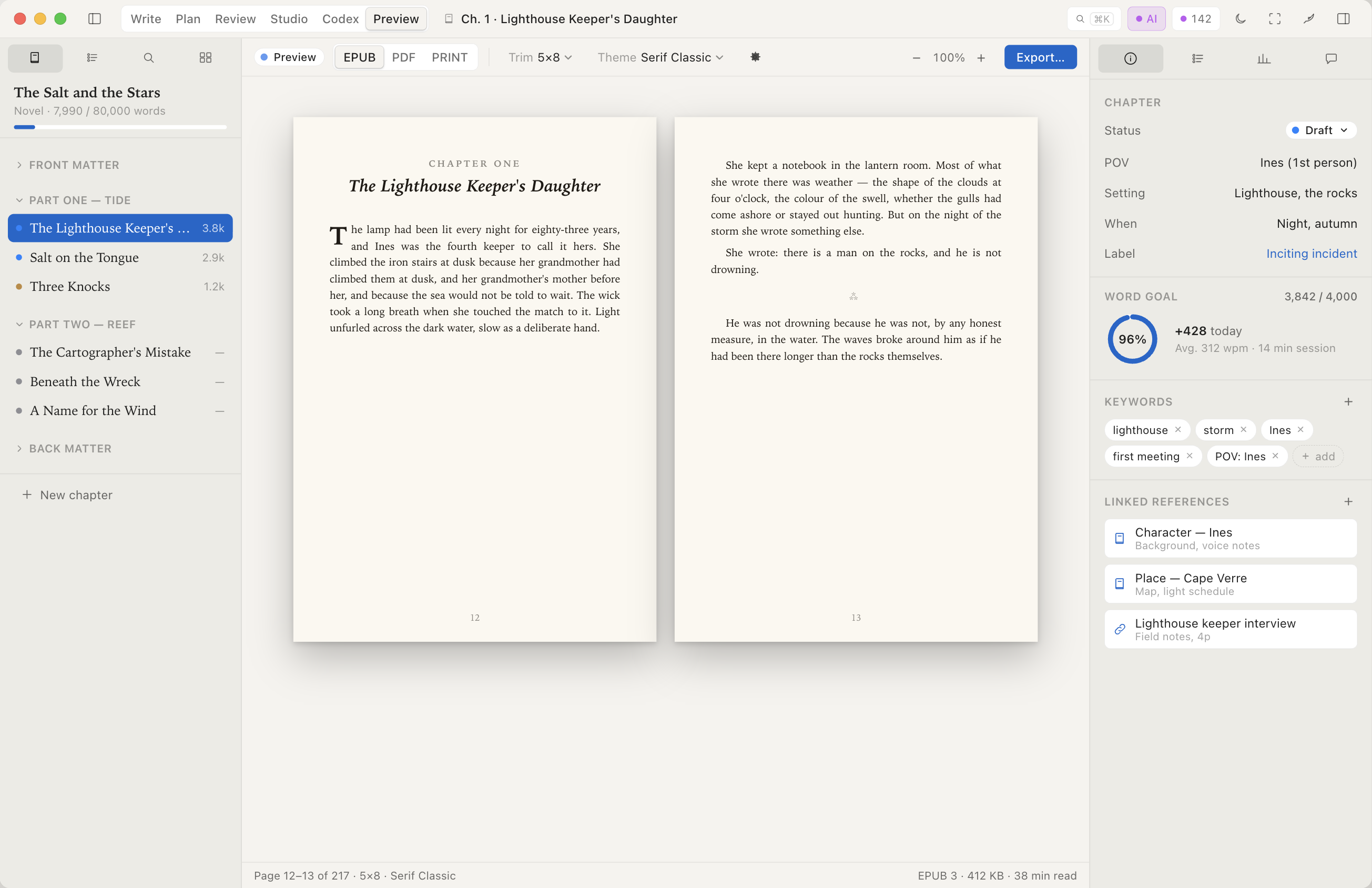Select The Cartographer's Mistake chapter
The image size is (1372, 888).
coord(120,352)
